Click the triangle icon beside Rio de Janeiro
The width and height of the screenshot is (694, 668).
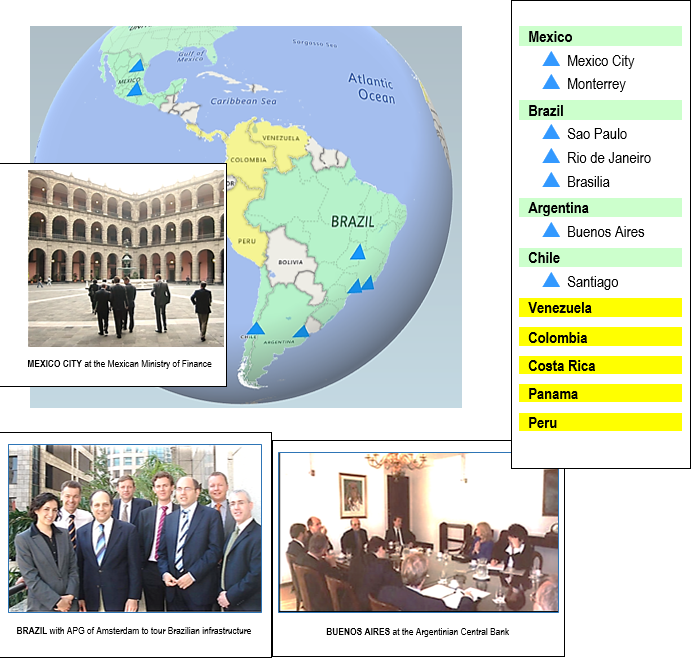550,157
